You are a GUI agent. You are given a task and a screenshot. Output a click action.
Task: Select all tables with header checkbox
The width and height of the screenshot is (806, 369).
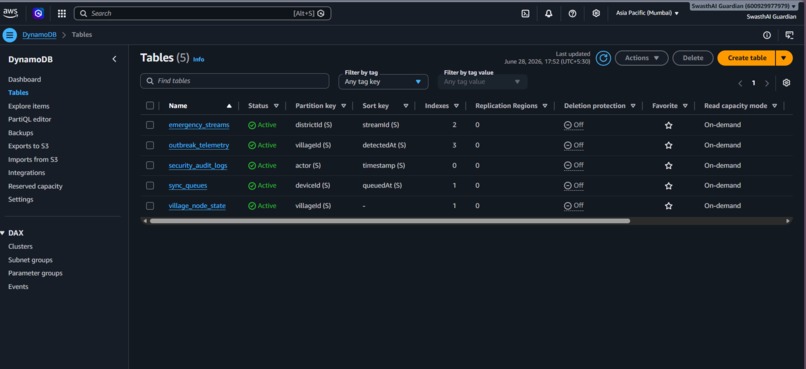[x=150, y=105]
